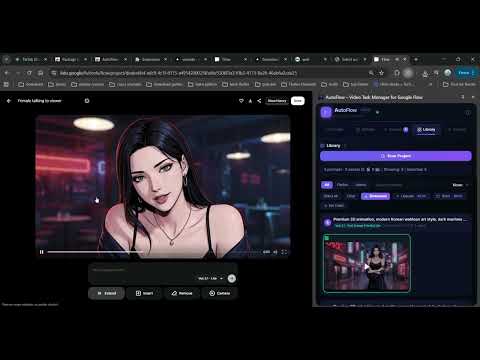Click the Extend button
Screen dimensions: 480x360
click(107, 293)
